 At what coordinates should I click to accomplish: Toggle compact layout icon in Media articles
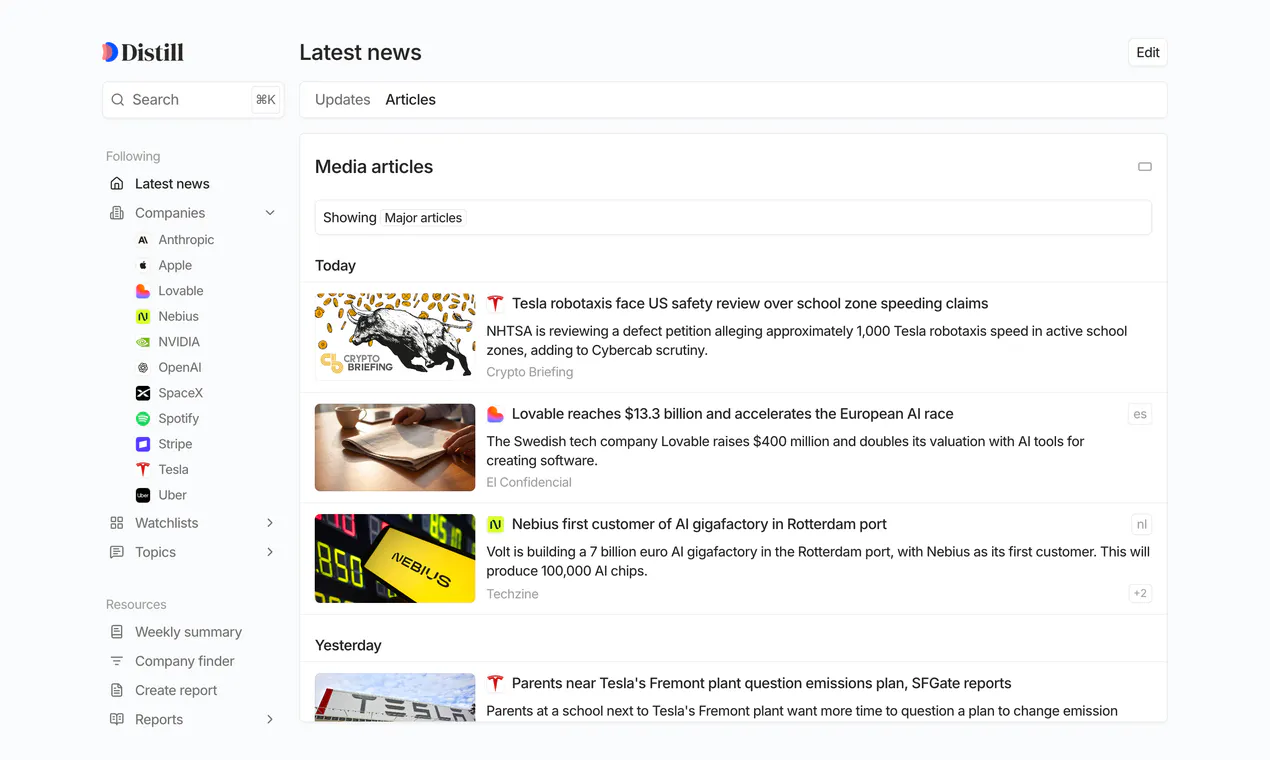(1145, 167)
